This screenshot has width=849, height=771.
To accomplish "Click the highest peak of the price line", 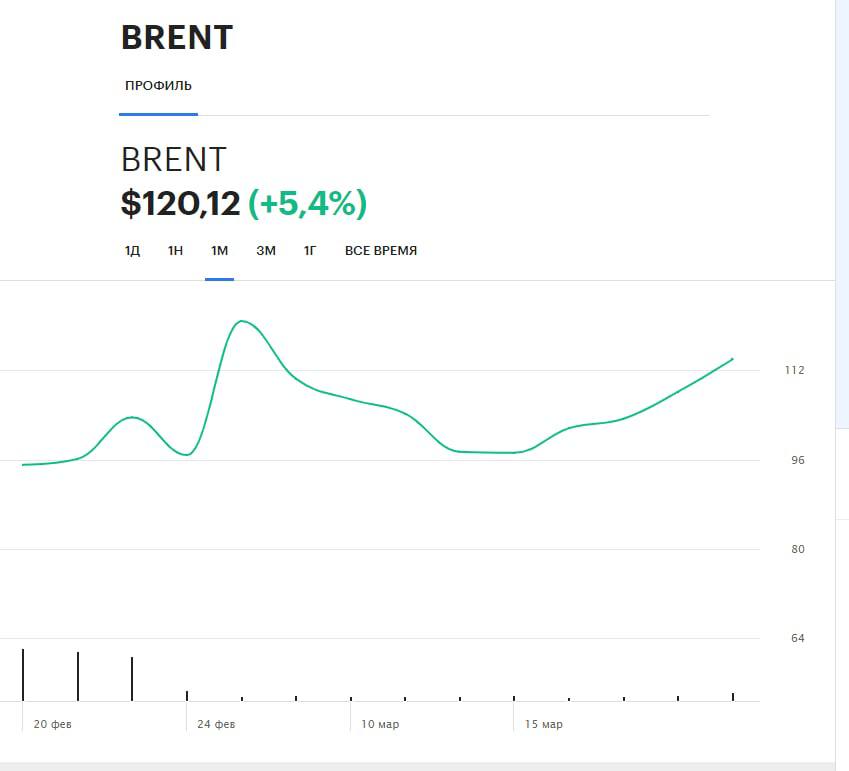I will (x=241, y=321).
